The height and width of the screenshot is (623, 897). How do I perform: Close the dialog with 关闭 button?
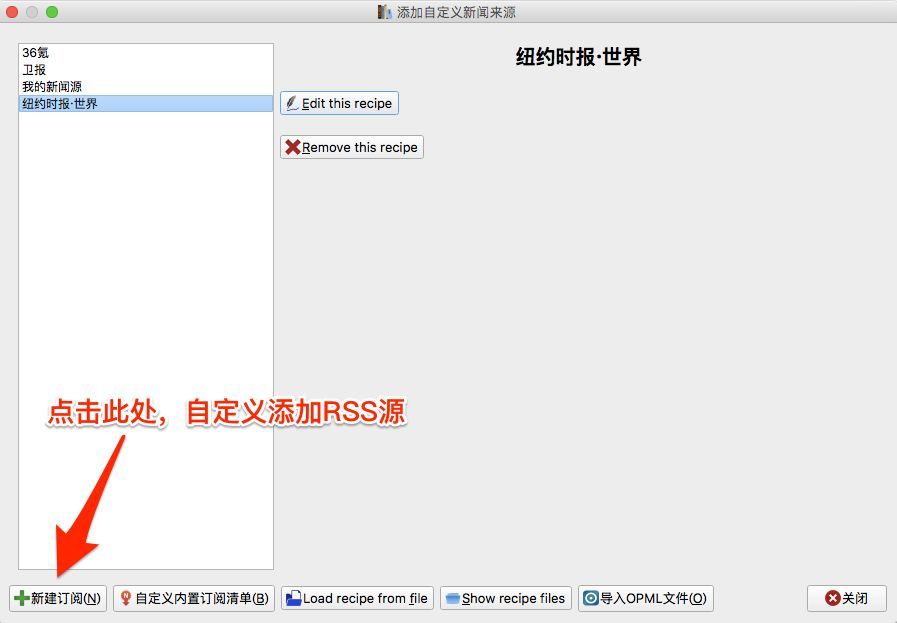847,598
